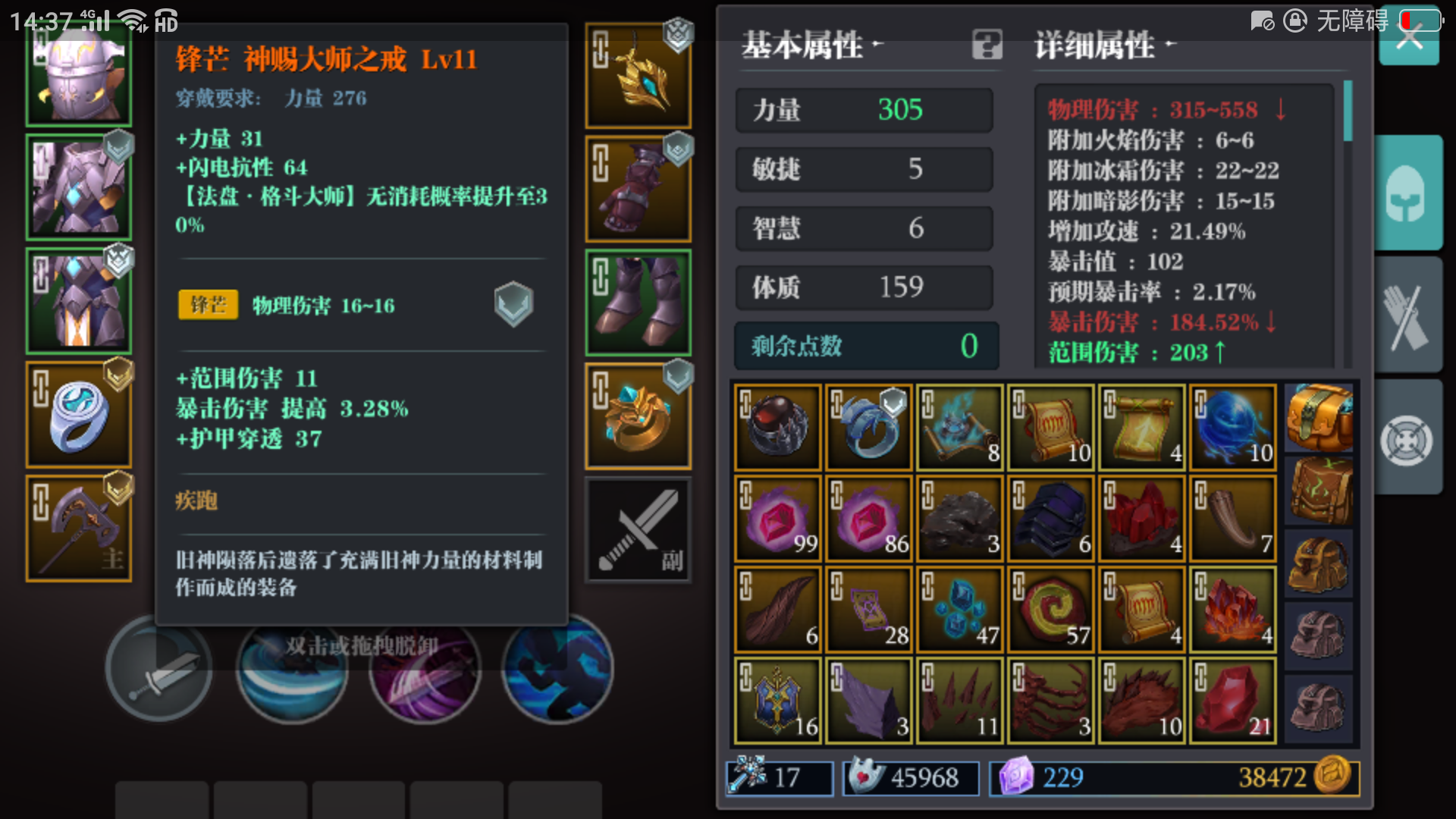
Task: Click the detailed attributes scrollbar
Action: pyautogui.click(x=1348, y=111)
